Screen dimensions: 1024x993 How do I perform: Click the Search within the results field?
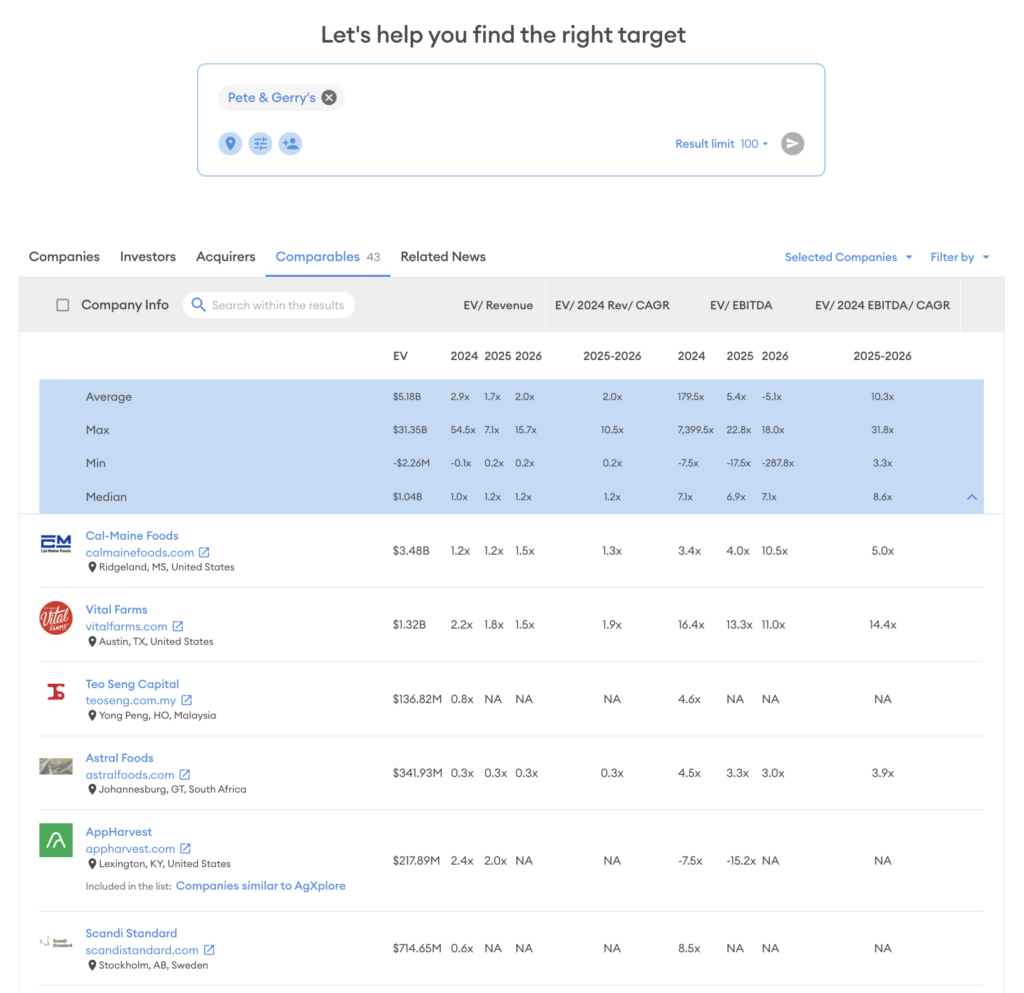click(268, 305)
